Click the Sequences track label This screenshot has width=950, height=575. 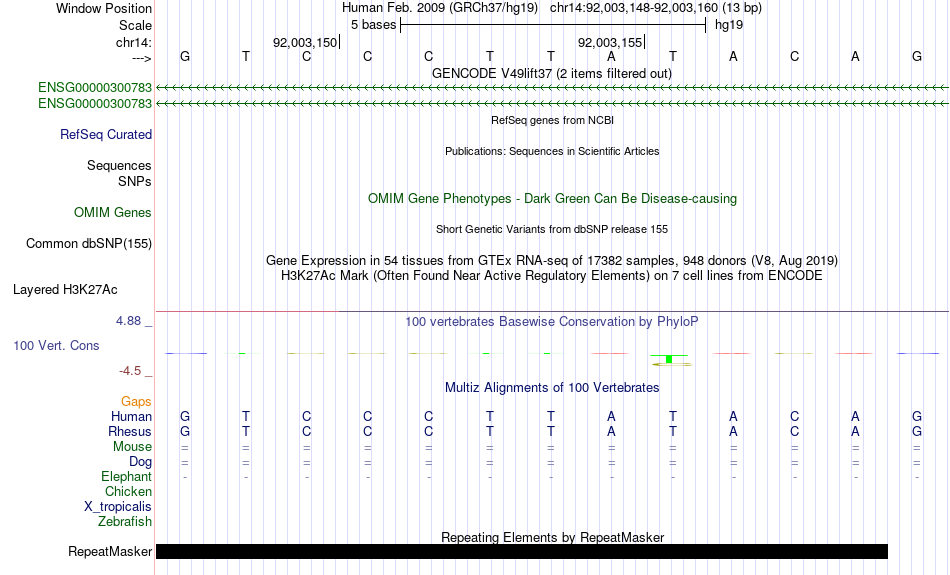[119, 165]
